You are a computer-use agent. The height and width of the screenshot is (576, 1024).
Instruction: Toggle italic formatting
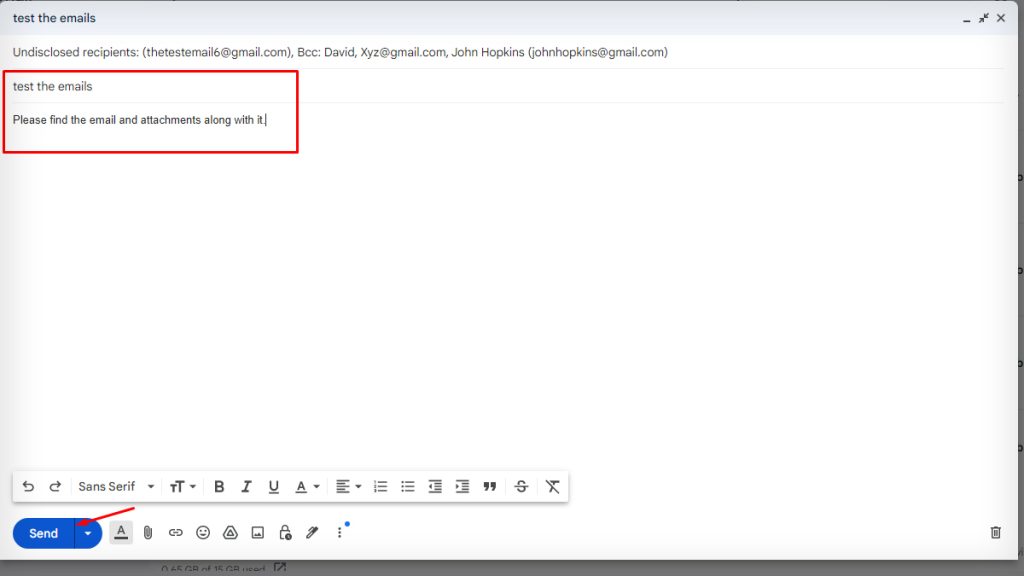click(x=246, y=486)
